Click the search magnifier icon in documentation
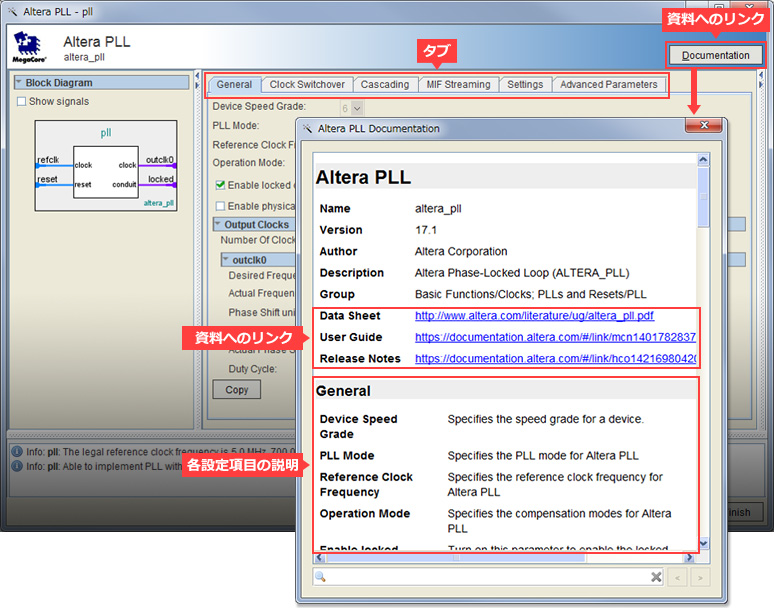This screenshot has width=774, height=608. 320,576
